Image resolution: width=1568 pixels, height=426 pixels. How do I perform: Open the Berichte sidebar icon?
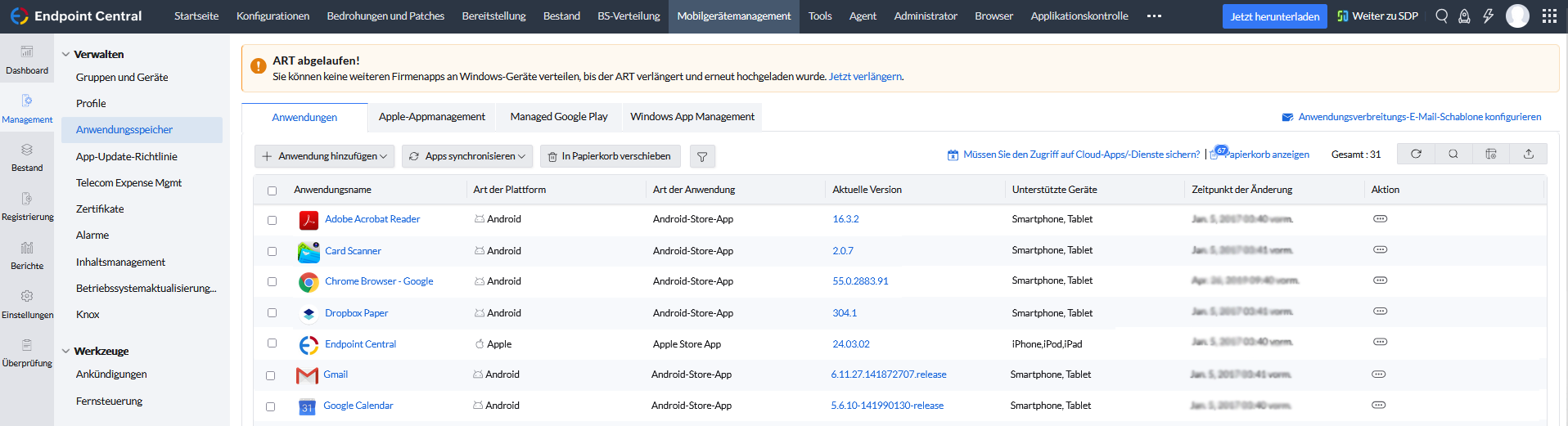click(x=27, y=256)
